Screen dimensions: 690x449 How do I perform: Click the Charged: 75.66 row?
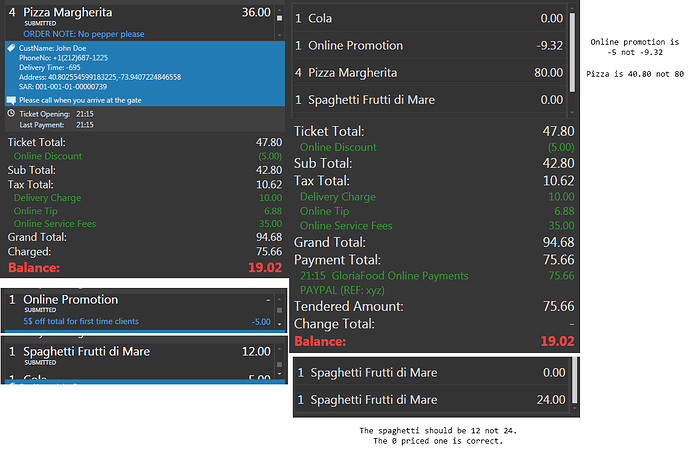click(145, 251)
